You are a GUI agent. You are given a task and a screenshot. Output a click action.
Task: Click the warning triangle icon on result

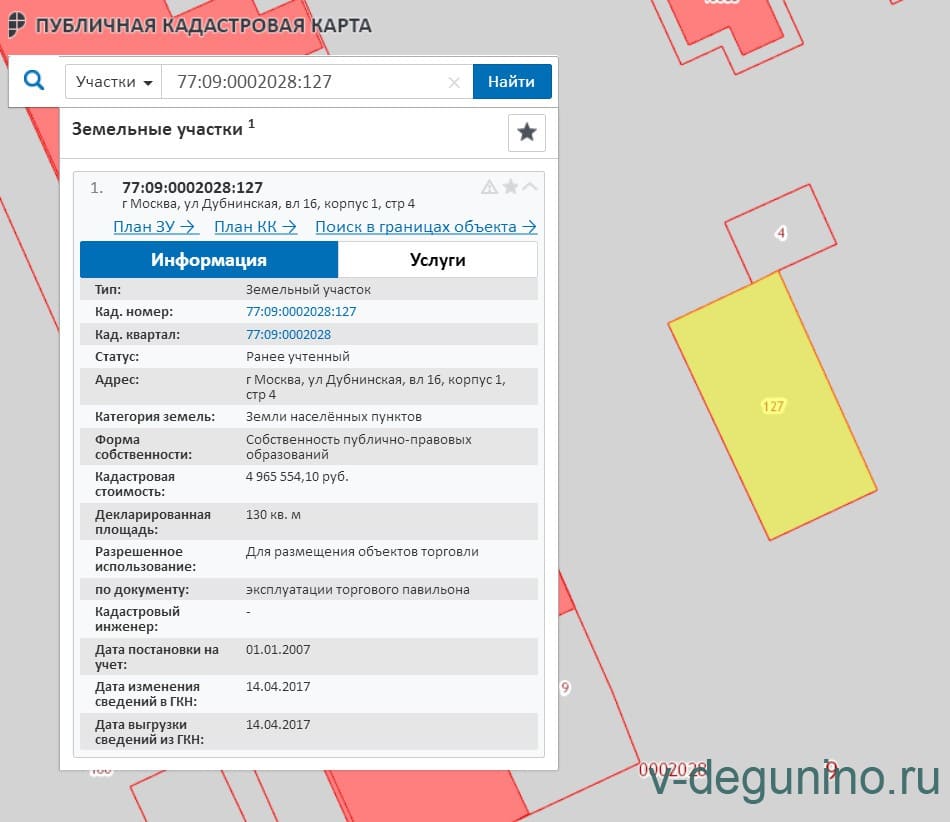[x=489, y=187]
